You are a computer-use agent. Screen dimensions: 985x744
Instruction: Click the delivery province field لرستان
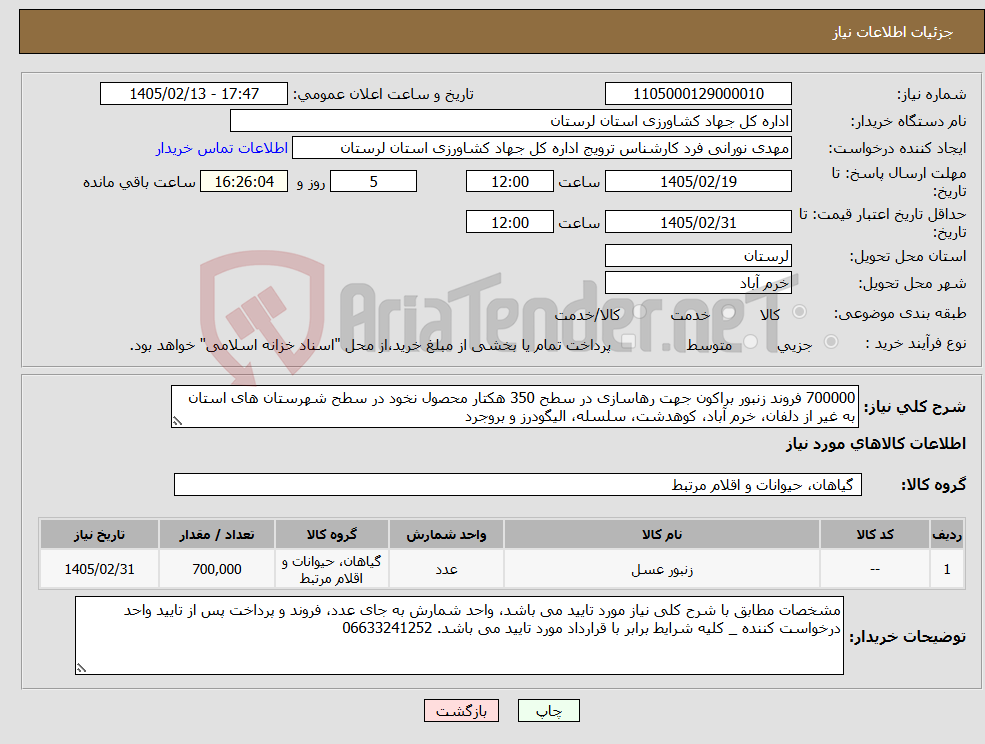click(698, 256)
